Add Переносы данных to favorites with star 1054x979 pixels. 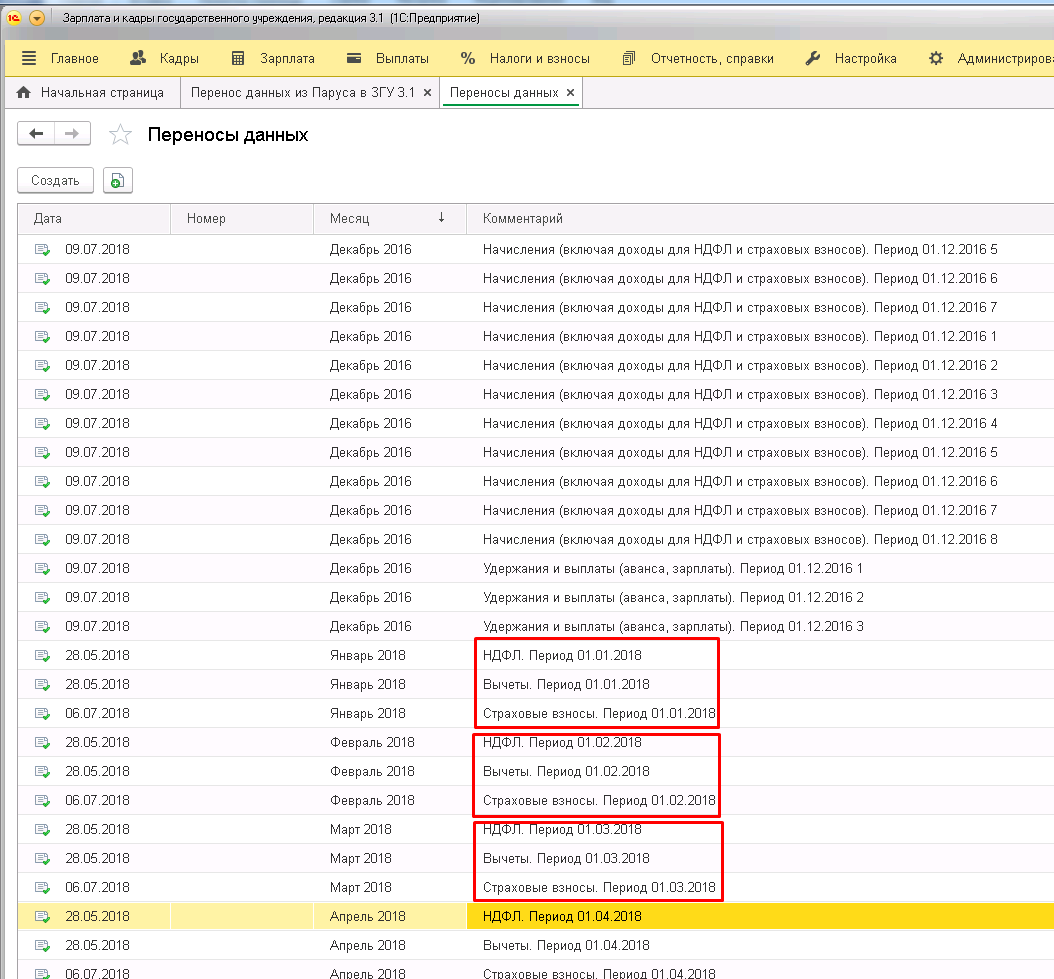(x=120, y=135)
